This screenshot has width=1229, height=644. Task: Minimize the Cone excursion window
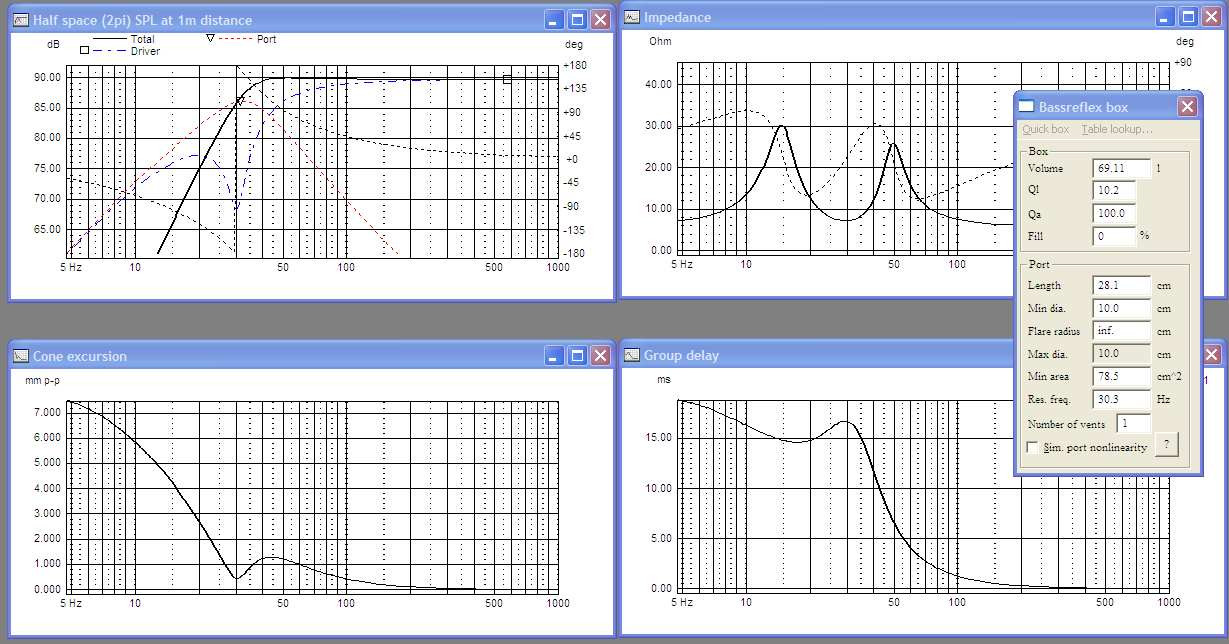(x=554, y=356)
